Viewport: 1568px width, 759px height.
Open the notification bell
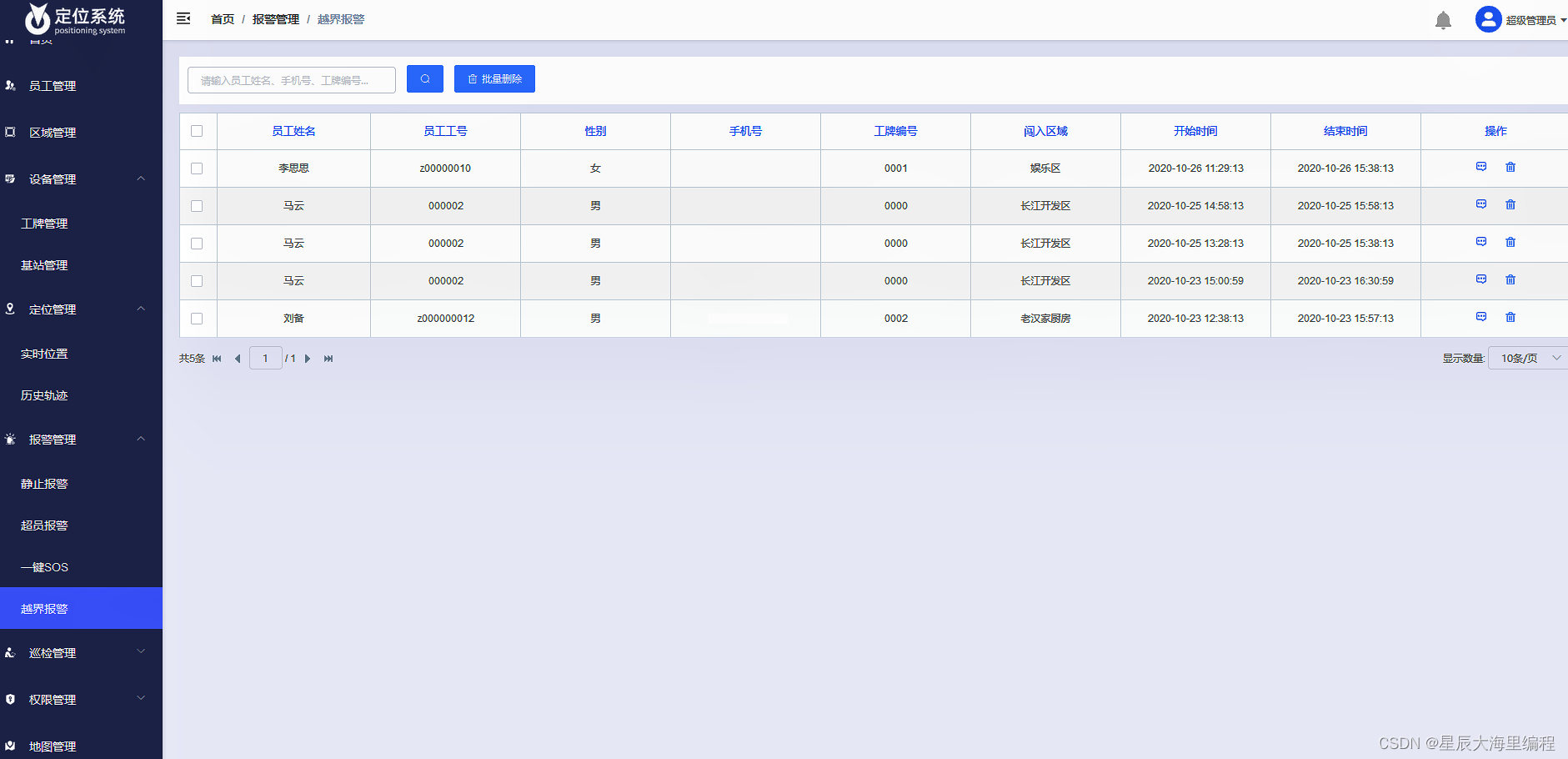pyautogui.click(x=1443, y=20)
